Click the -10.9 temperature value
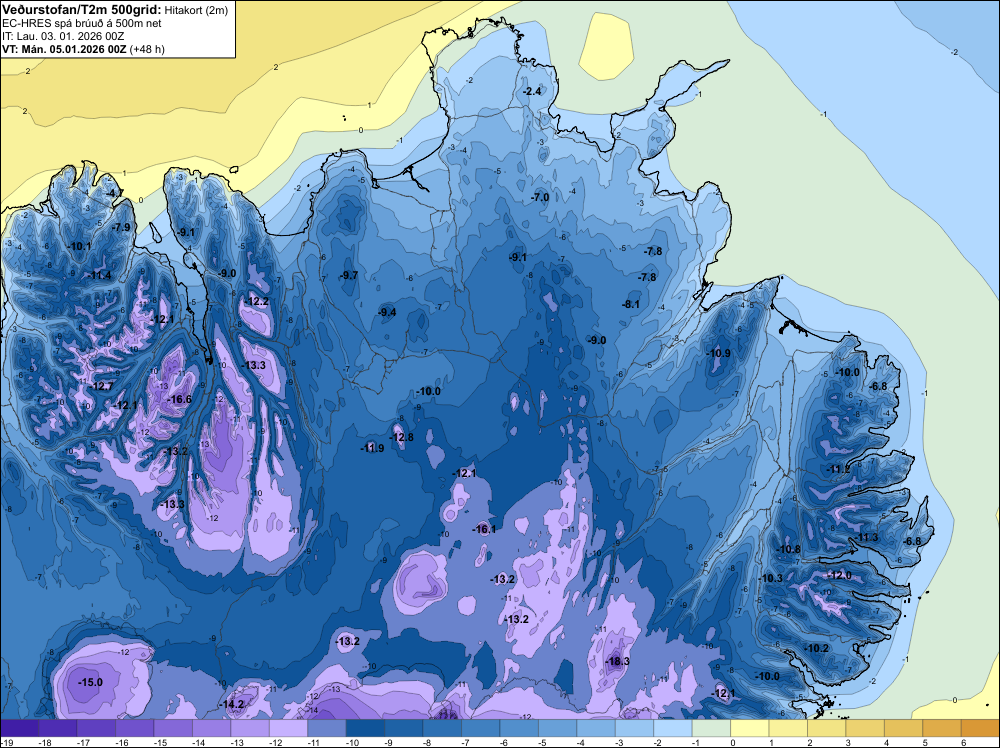 click(719, 353)
